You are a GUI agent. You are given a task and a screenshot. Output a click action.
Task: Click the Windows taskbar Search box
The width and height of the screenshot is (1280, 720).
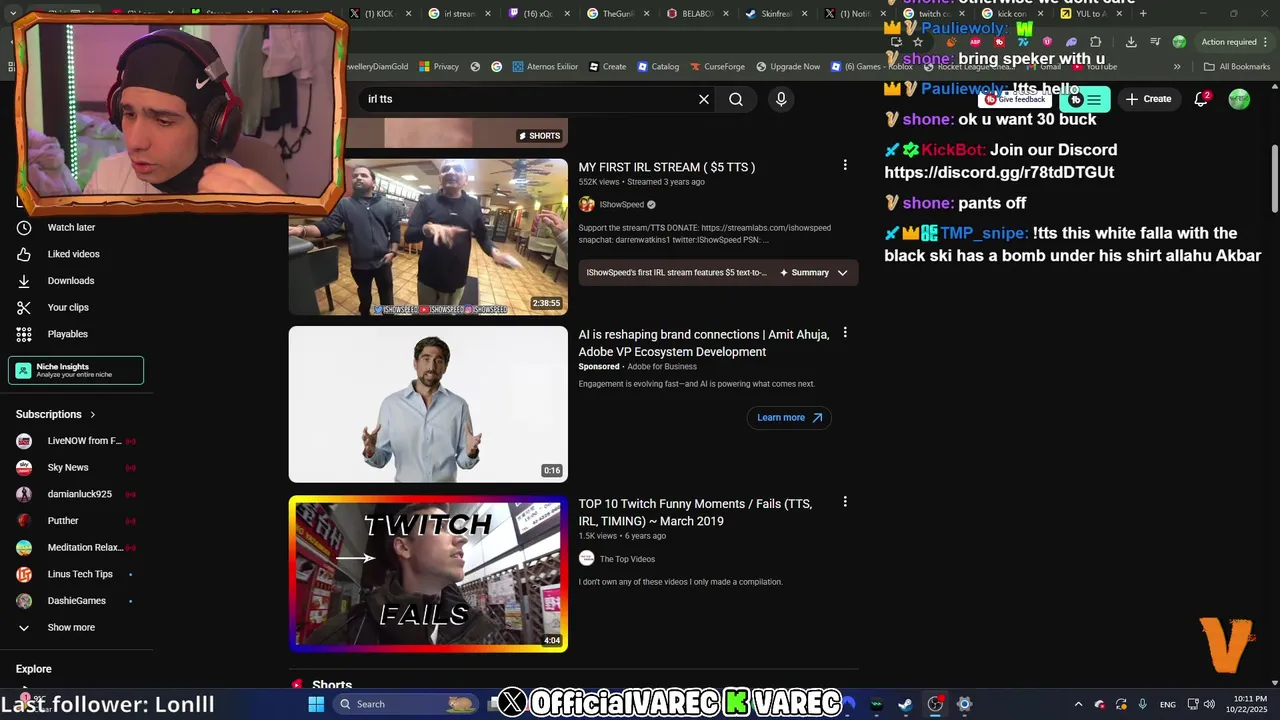point(405,704)
